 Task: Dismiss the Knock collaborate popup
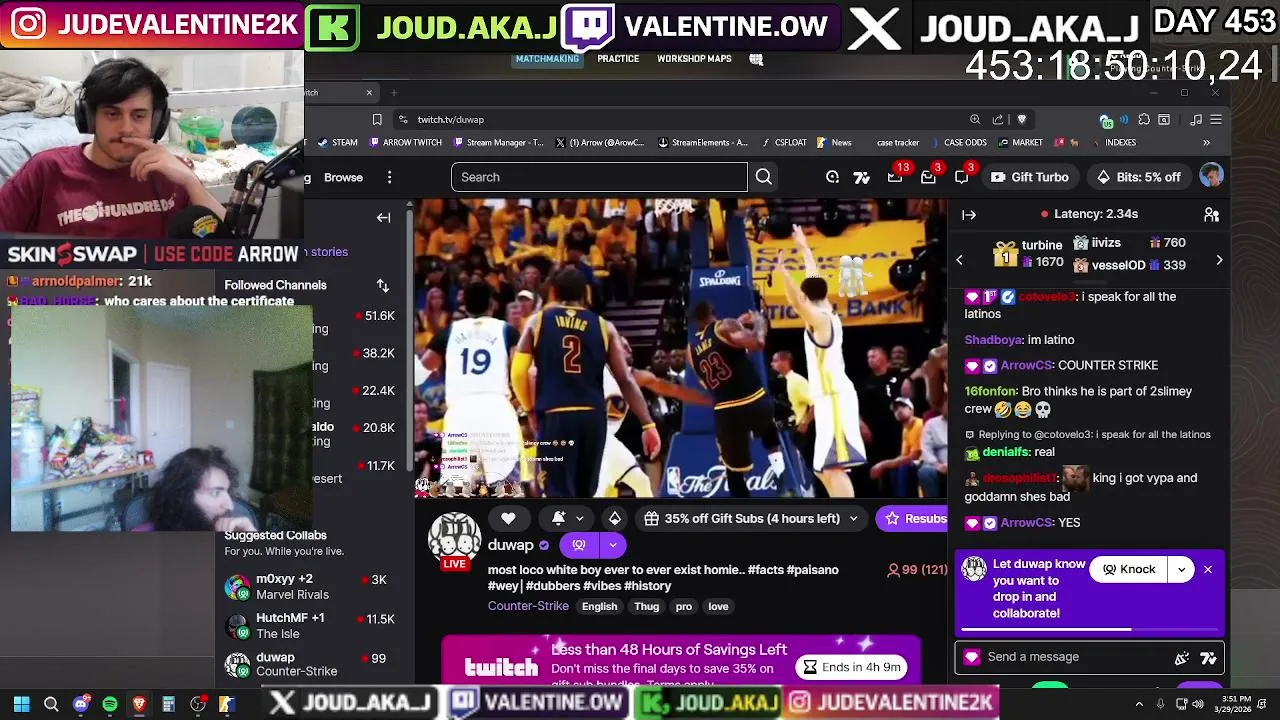[x=1208, y=569]
